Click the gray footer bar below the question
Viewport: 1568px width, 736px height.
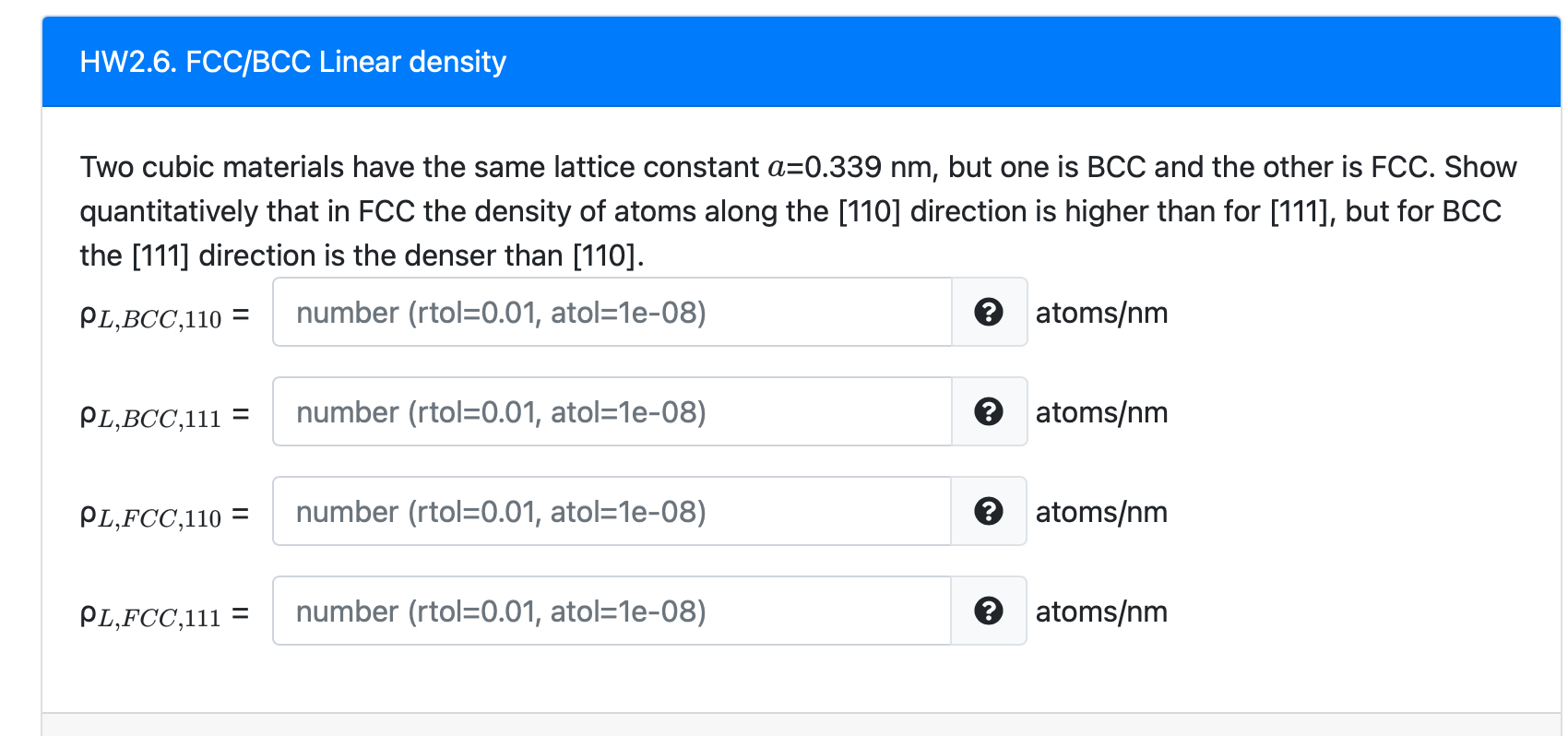[x=801, y=725]
